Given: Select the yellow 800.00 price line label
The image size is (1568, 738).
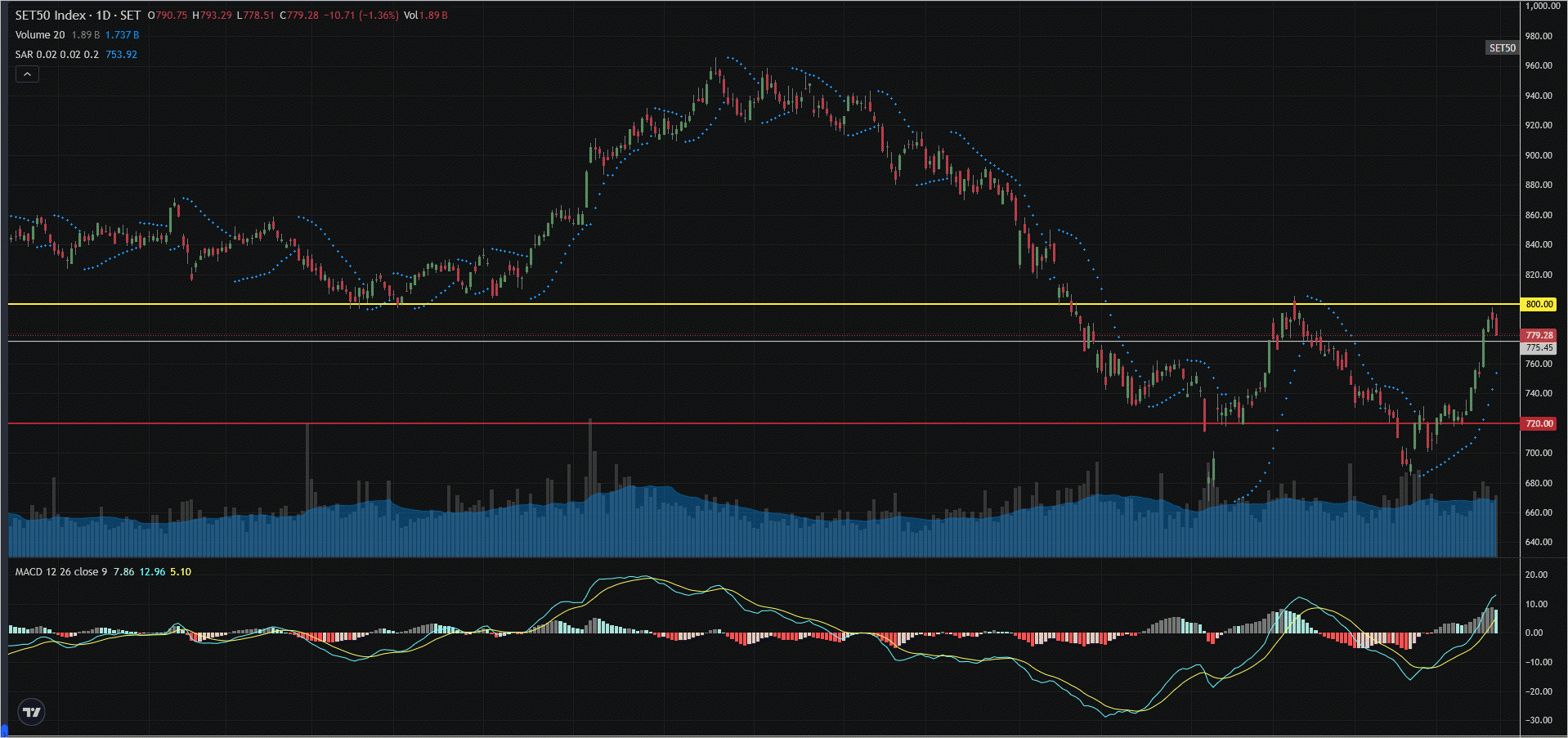Looking at the screenshot, I should (x=1539, y=304).
